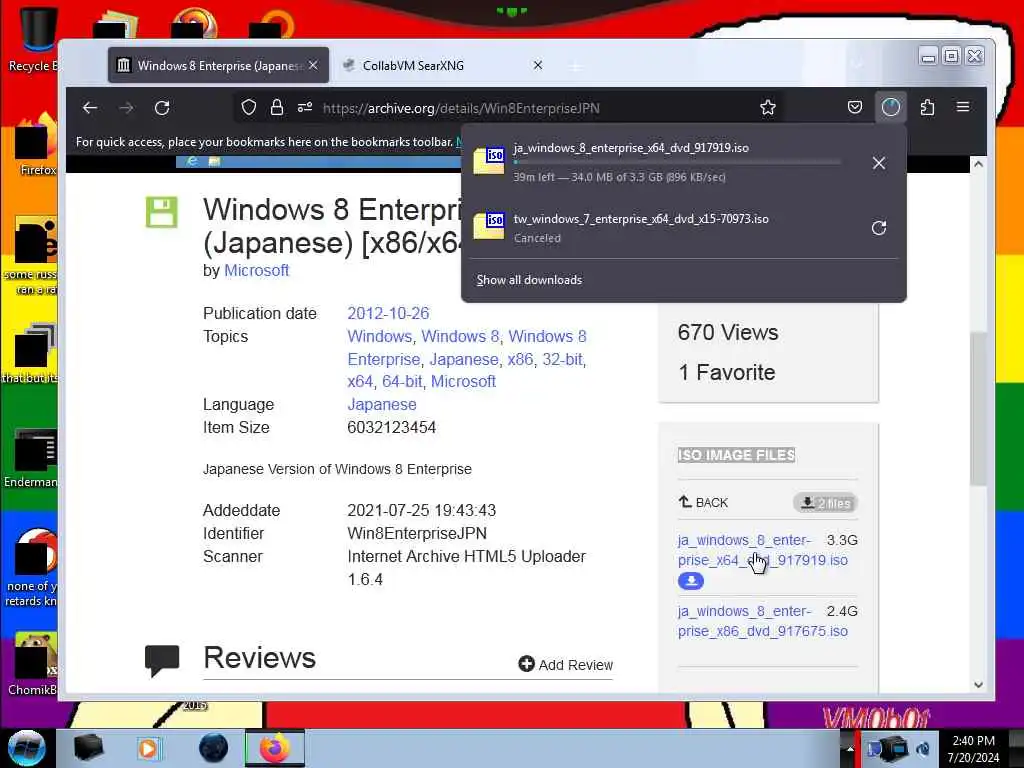Open the x86 topic link

(520, 359)
